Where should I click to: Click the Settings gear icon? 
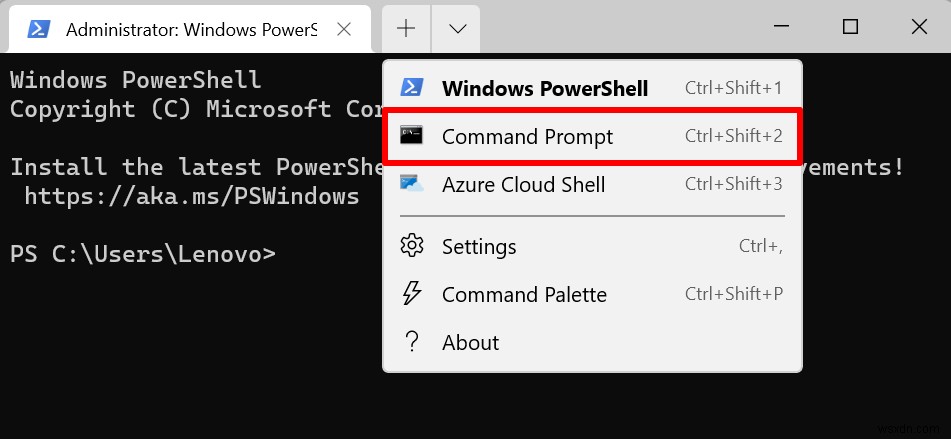click(x=411, y=246)
